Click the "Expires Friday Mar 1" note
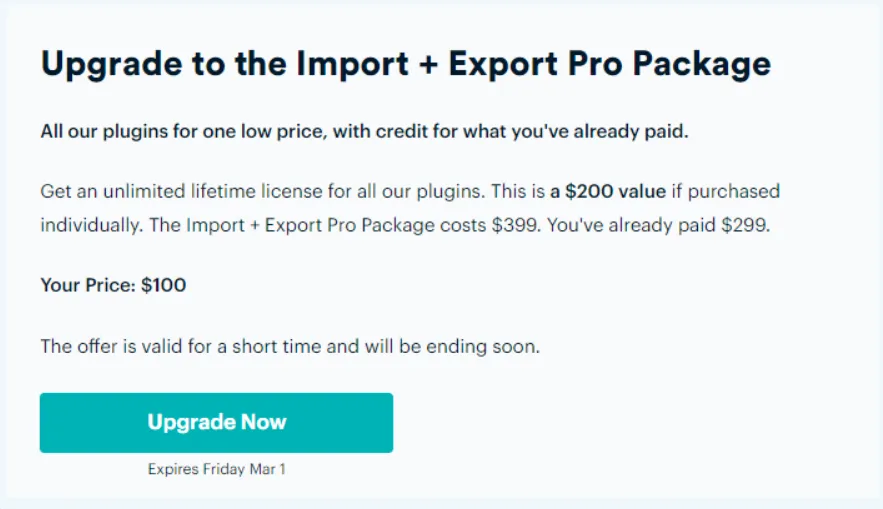 pos(216,469)
